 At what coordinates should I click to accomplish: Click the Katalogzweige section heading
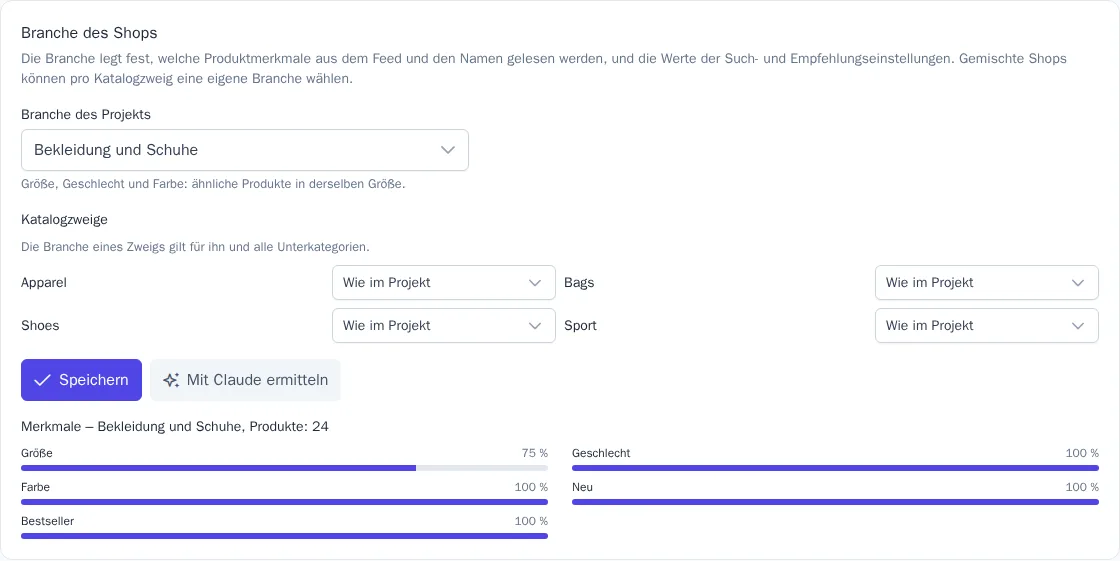[64, 219]
